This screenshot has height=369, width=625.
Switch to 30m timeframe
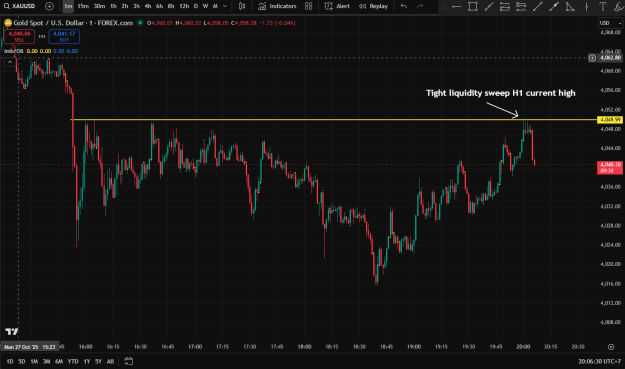coord(99,6)
